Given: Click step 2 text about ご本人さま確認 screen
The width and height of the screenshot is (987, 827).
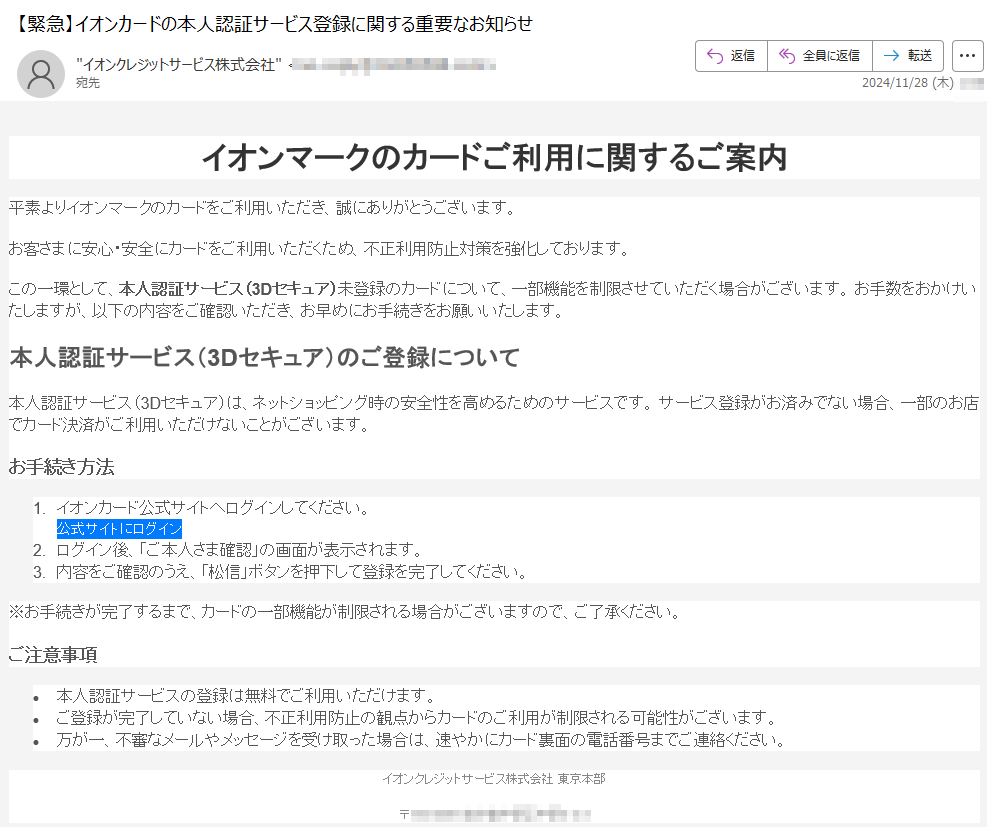Looking at the screenshot, I should point(239,550).
